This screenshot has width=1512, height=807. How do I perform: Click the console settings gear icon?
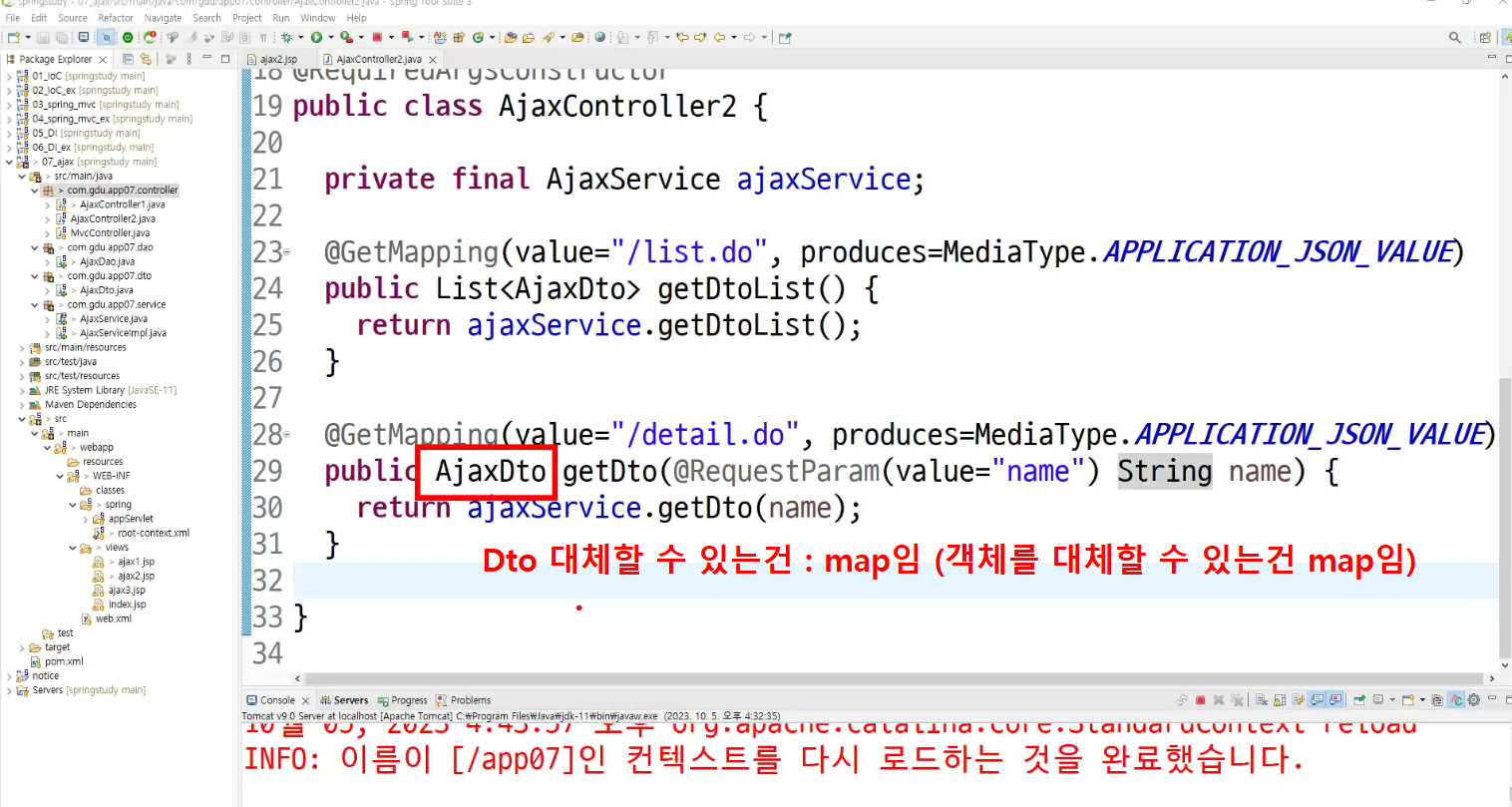[1473, 700]
